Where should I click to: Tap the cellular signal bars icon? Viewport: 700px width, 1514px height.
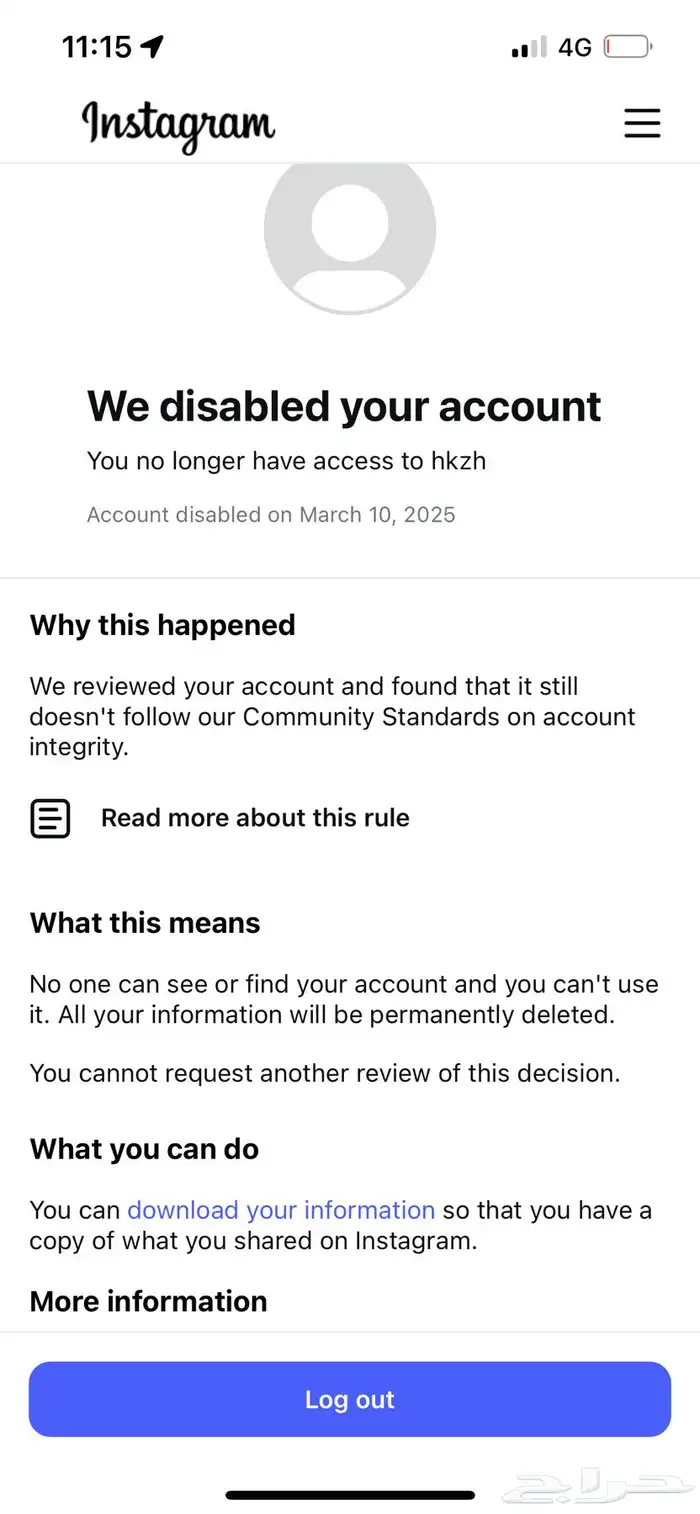[x=529, y=47]
